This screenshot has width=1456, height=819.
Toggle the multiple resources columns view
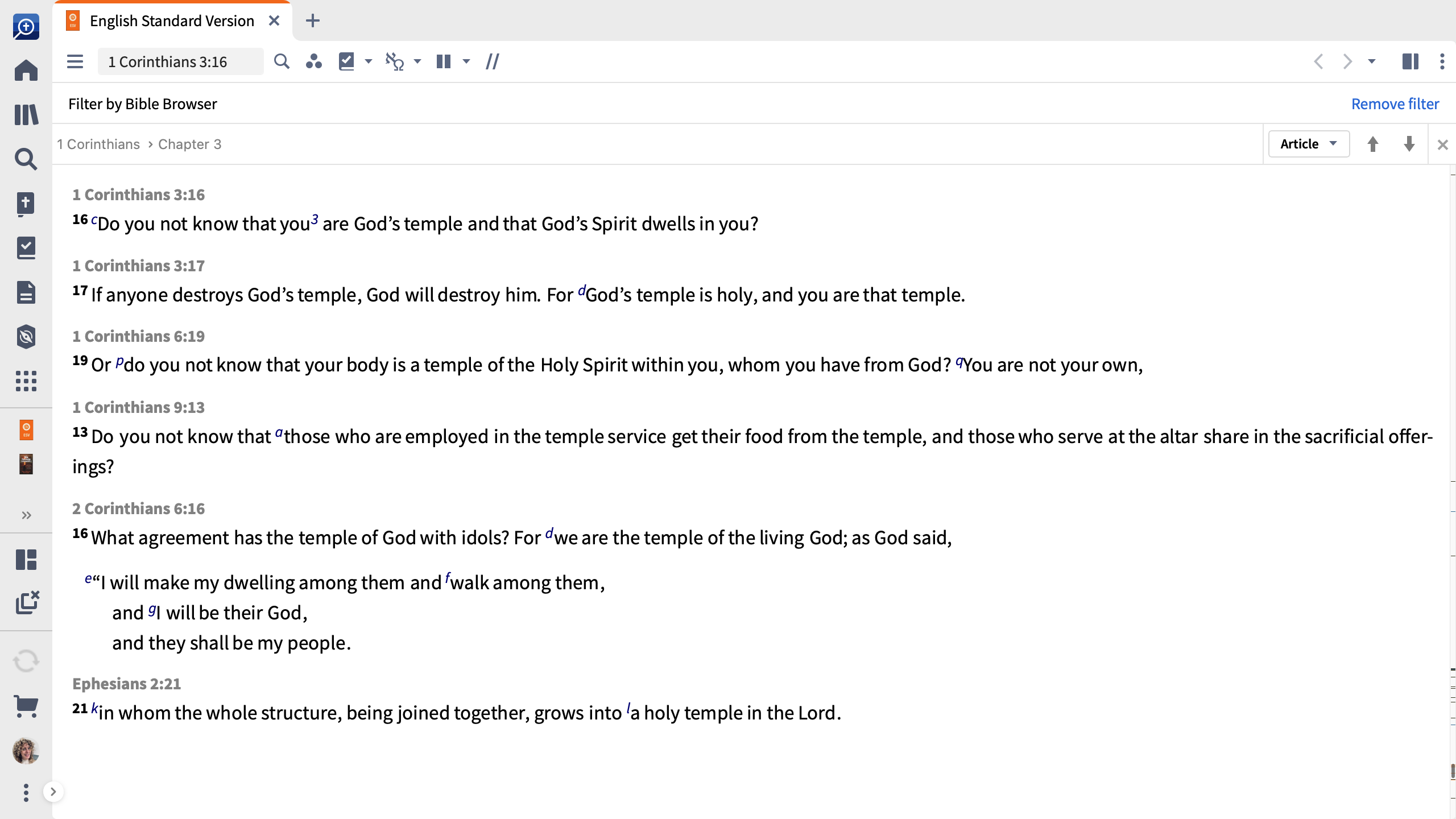coord(444,61)
